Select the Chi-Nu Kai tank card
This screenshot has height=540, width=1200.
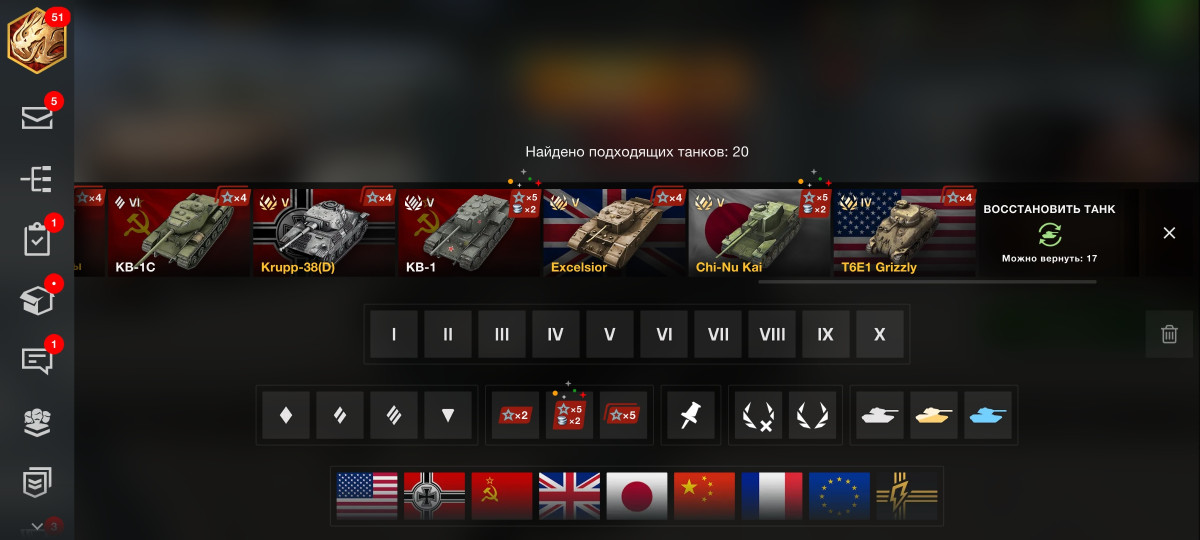759,233
